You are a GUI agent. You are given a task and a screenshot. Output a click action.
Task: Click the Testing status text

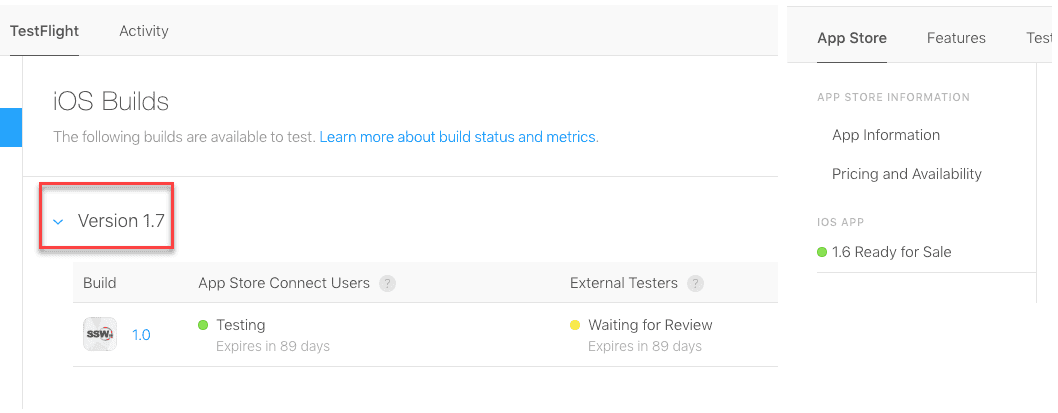coord(240,325)
